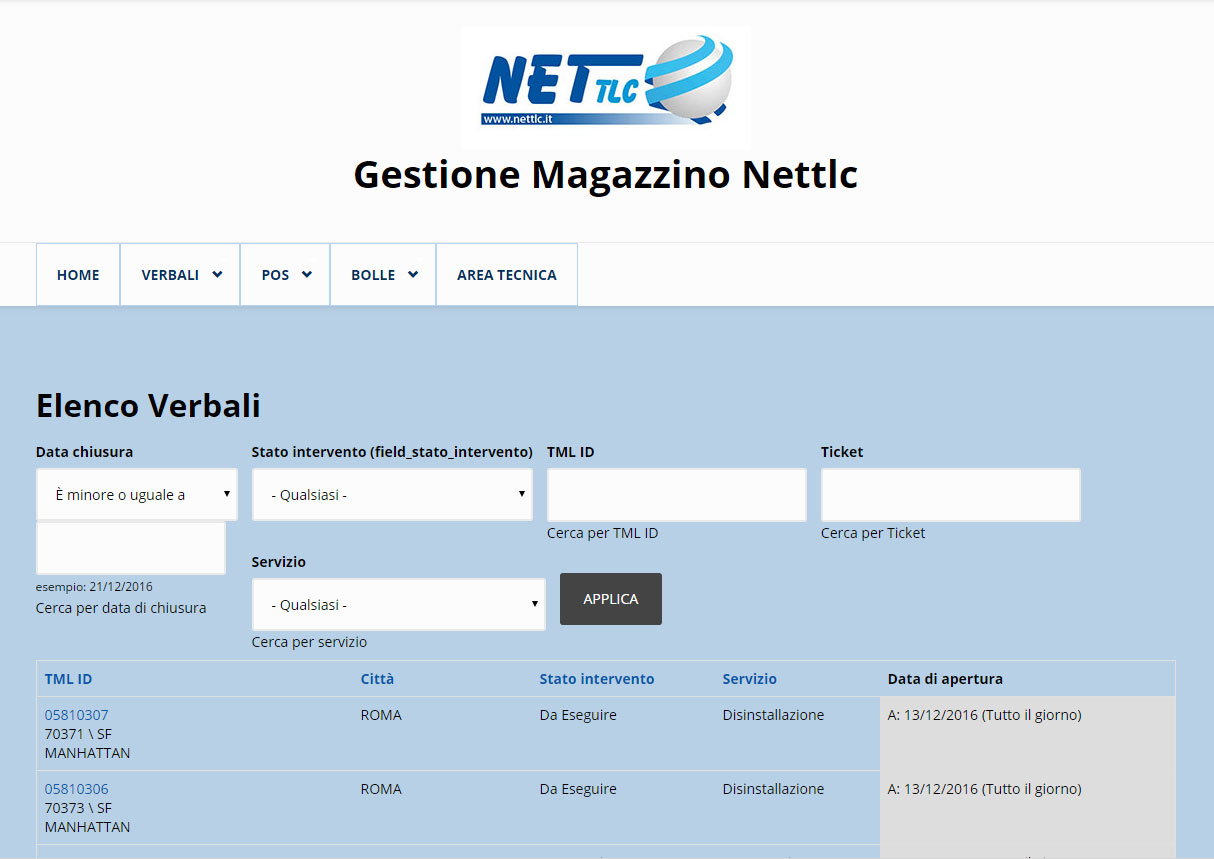Click the NET TLC logo image
The width and height of the screenshot is (1214, 859).
[x=605, y=88]
